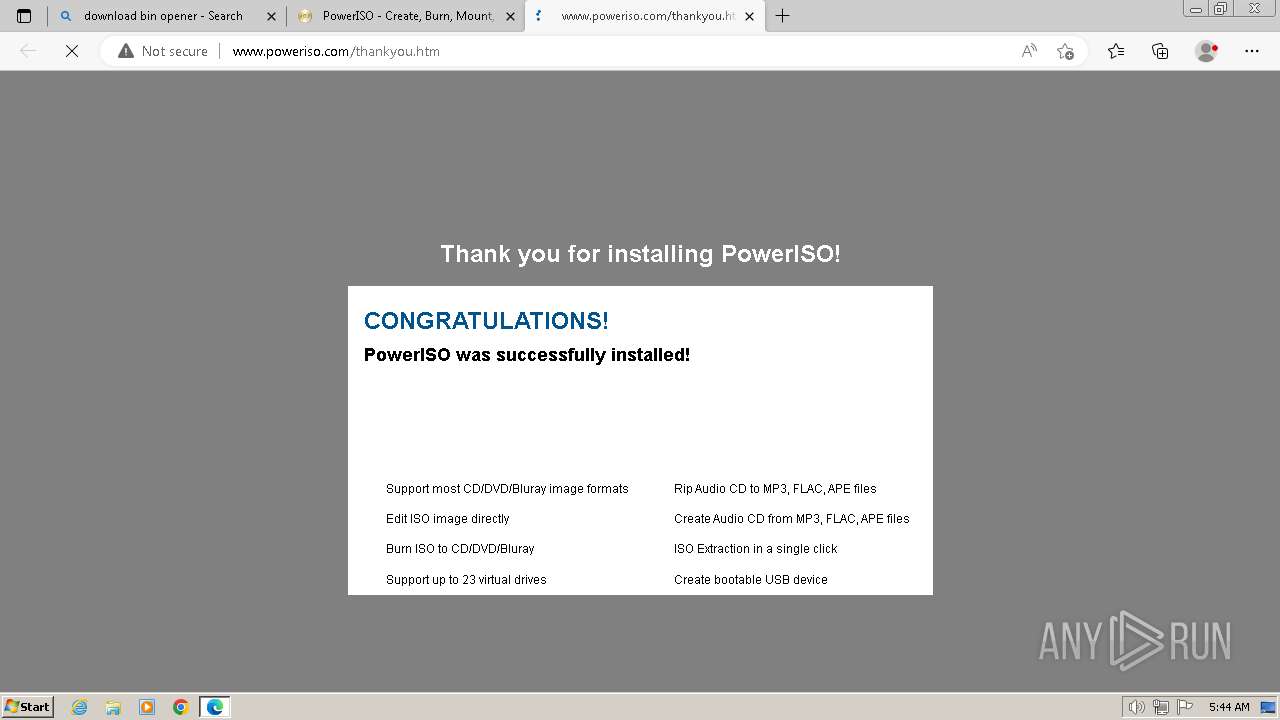1280x720 pixels.
Task: Close the PowerISO - Create, Burn, Mount tab
Action: point(510,16)
